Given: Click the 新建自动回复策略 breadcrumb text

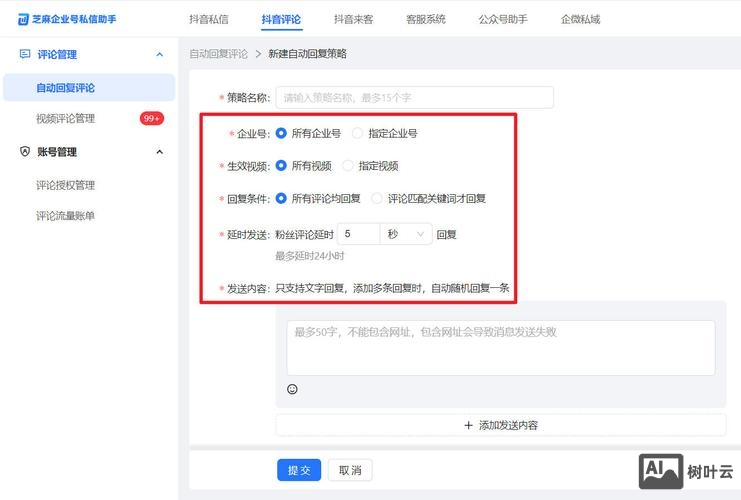Looking at the screenshot, I should click(x=308, y=54).
